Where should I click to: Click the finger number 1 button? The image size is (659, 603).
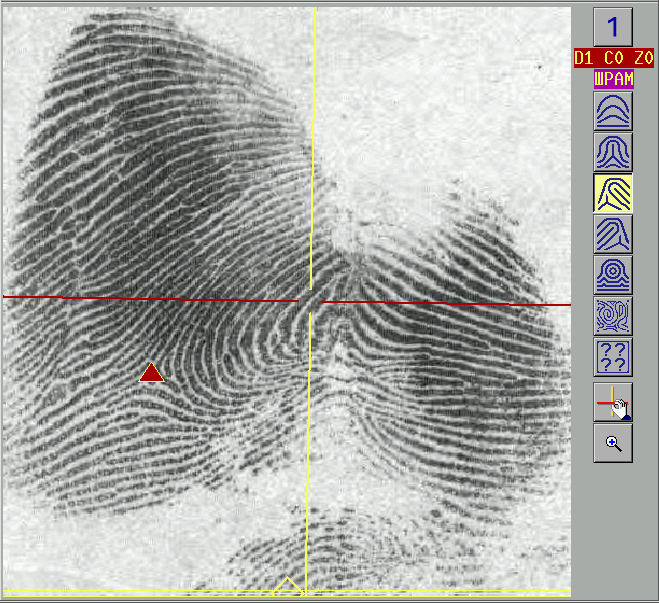pos(613,27)
